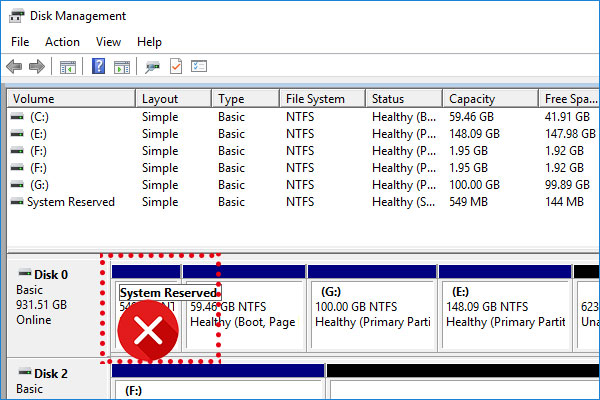Click the Disk 0 drive icon
Screen dimensions: 600x400
coord(25,273)
